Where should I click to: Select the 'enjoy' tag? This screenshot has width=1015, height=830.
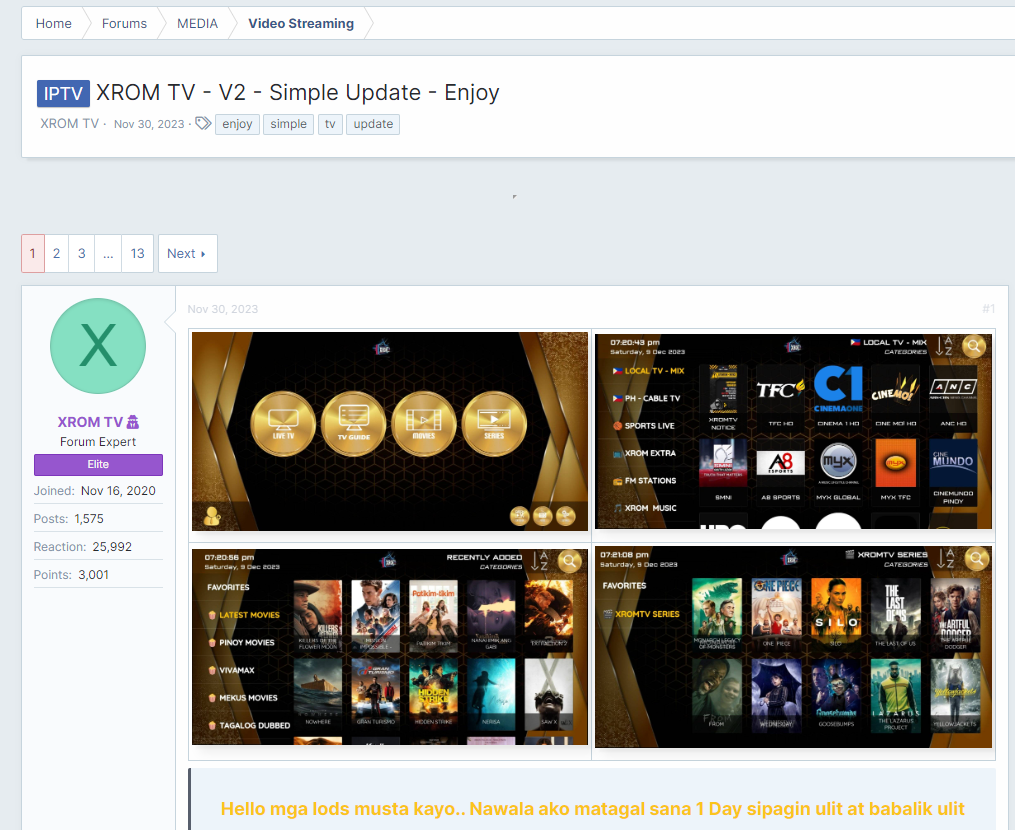[x=237, y=124]
